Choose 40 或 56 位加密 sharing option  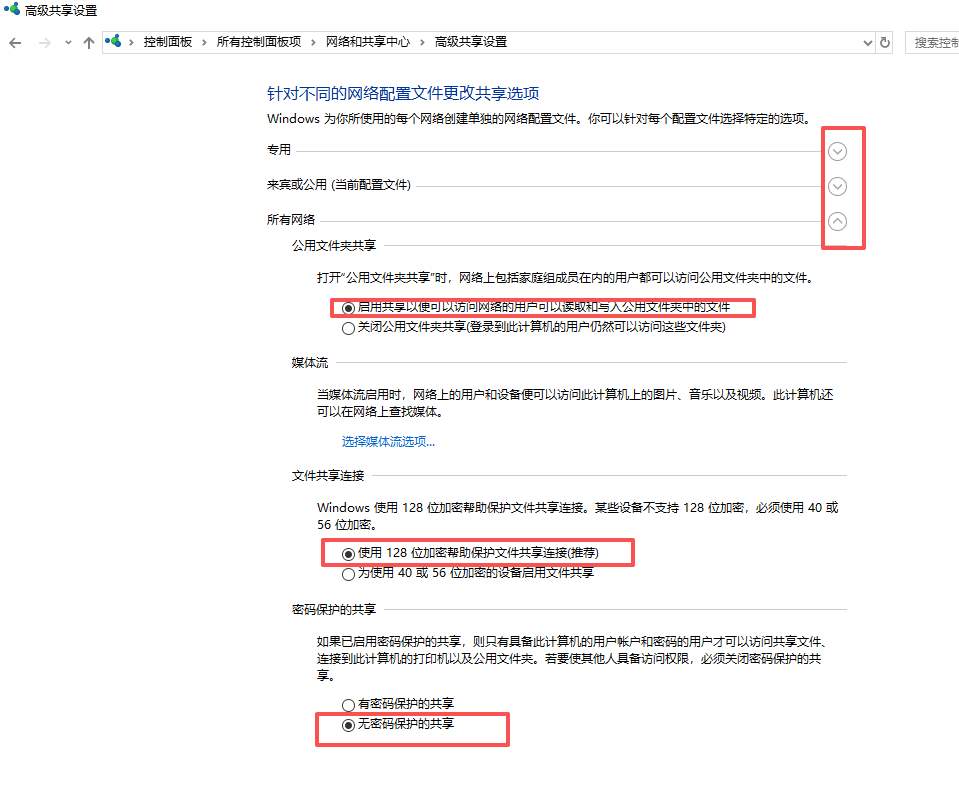(348, 573)
